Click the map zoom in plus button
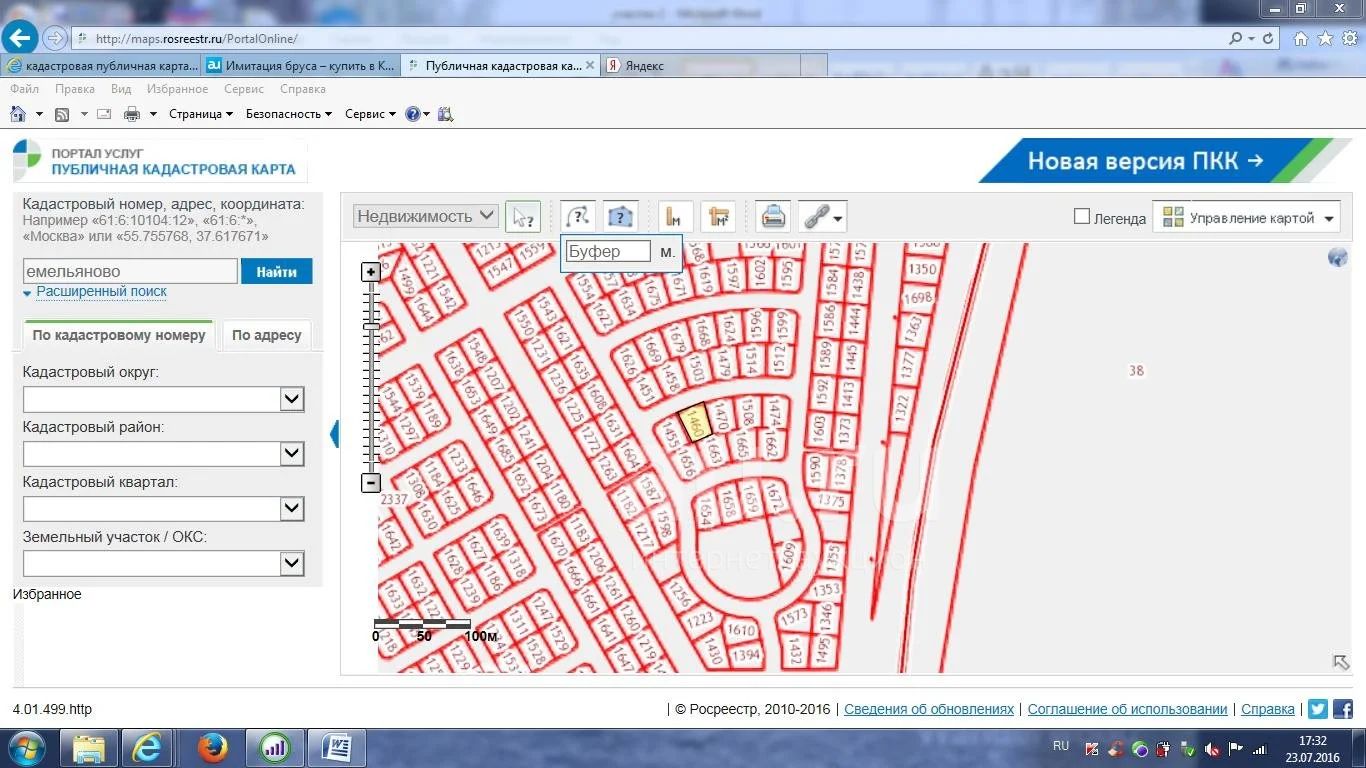 click(371, 271)
